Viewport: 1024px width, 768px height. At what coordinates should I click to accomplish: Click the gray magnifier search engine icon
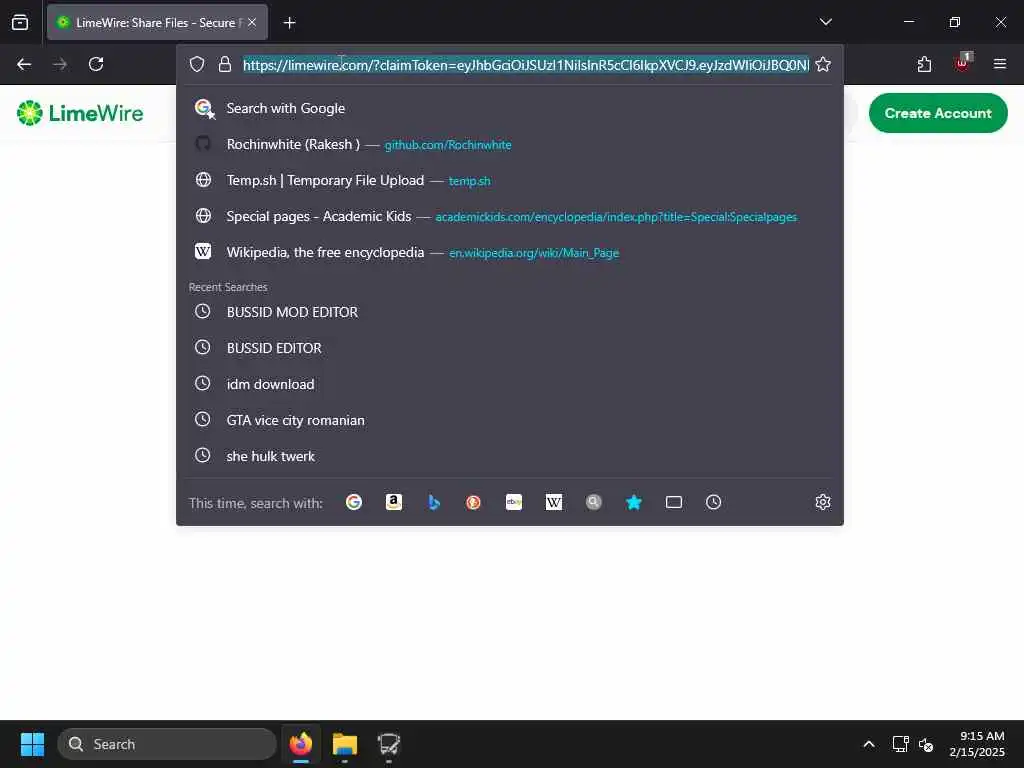pyautogui.click(x=594, y=502)
